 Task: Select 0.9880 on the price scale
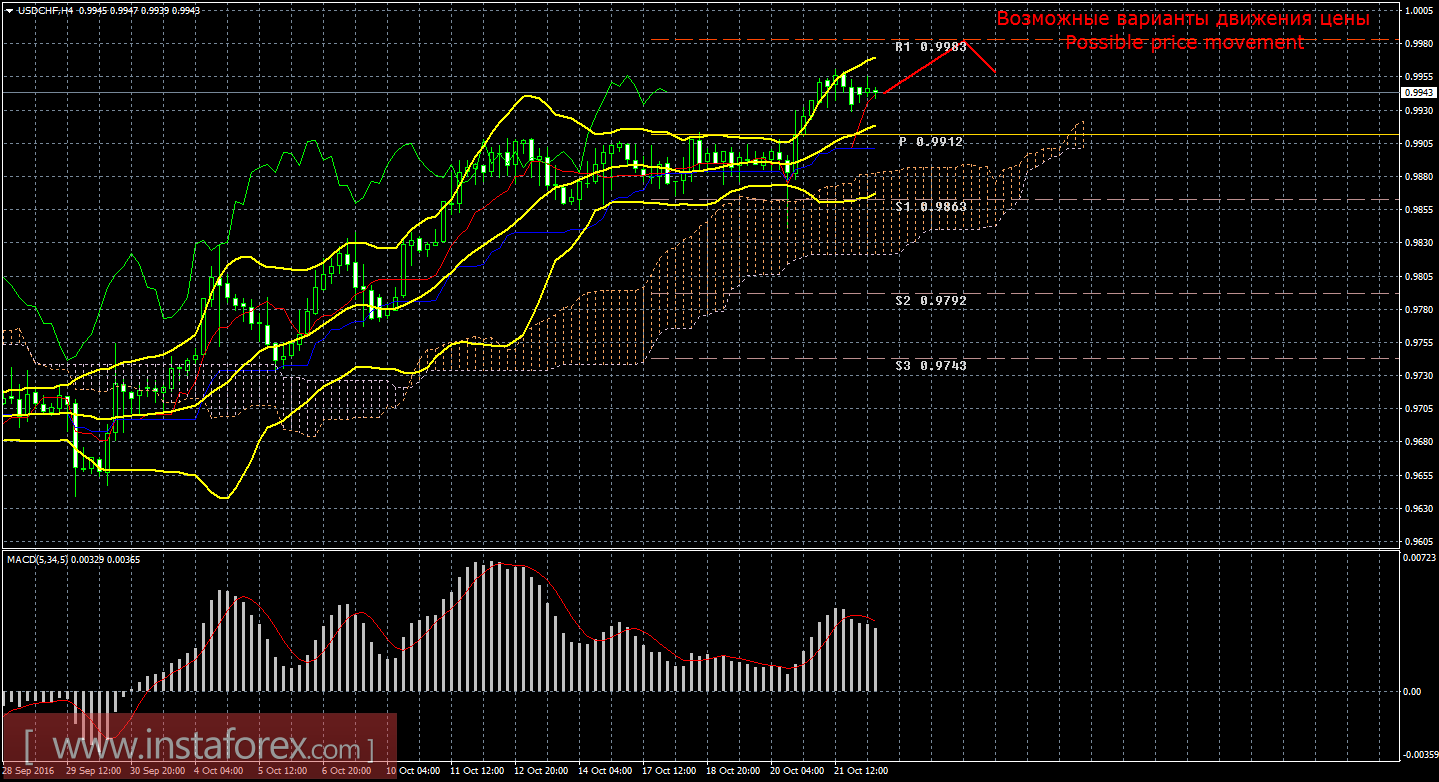(1420, 177)
